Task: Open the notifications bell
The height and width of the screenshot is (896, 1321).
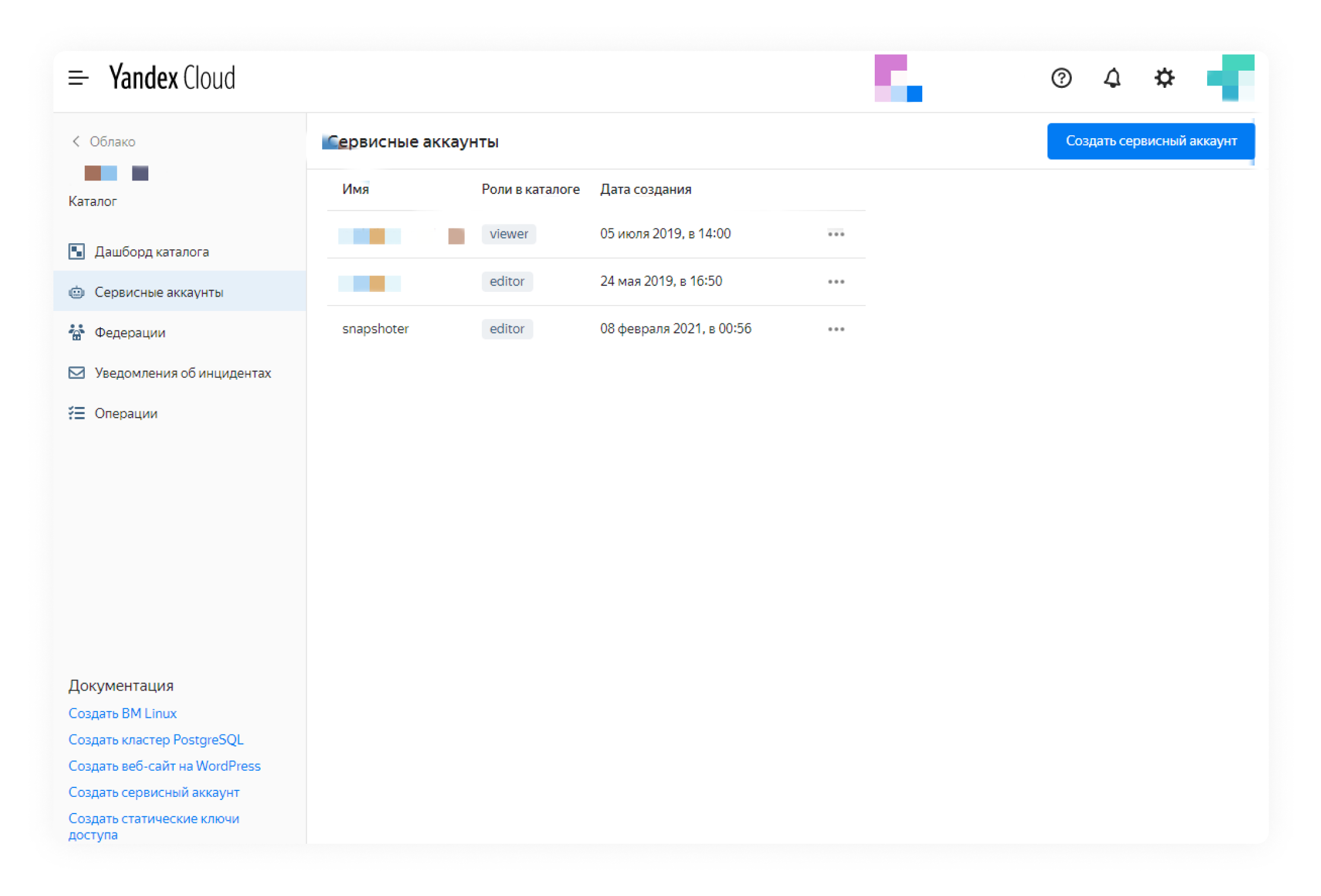Action: [x=1112, y=78]
